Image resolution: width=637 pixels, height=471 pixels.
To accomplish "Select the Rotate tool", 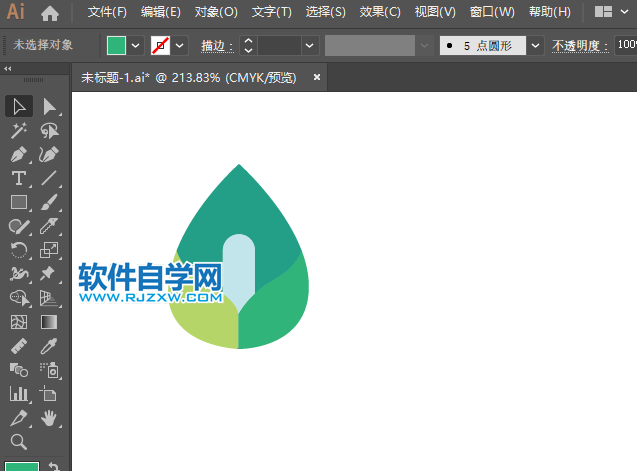I will coord(19,250).
